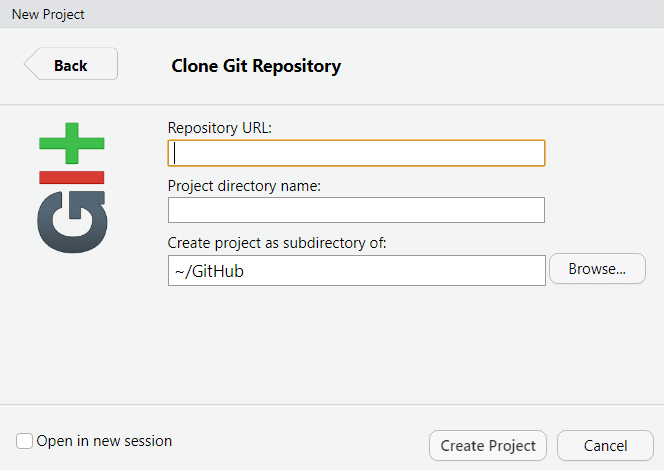Screen dimensions: 664x470
Task: Click the ~/GitHub path text
Action: (209, 270)
